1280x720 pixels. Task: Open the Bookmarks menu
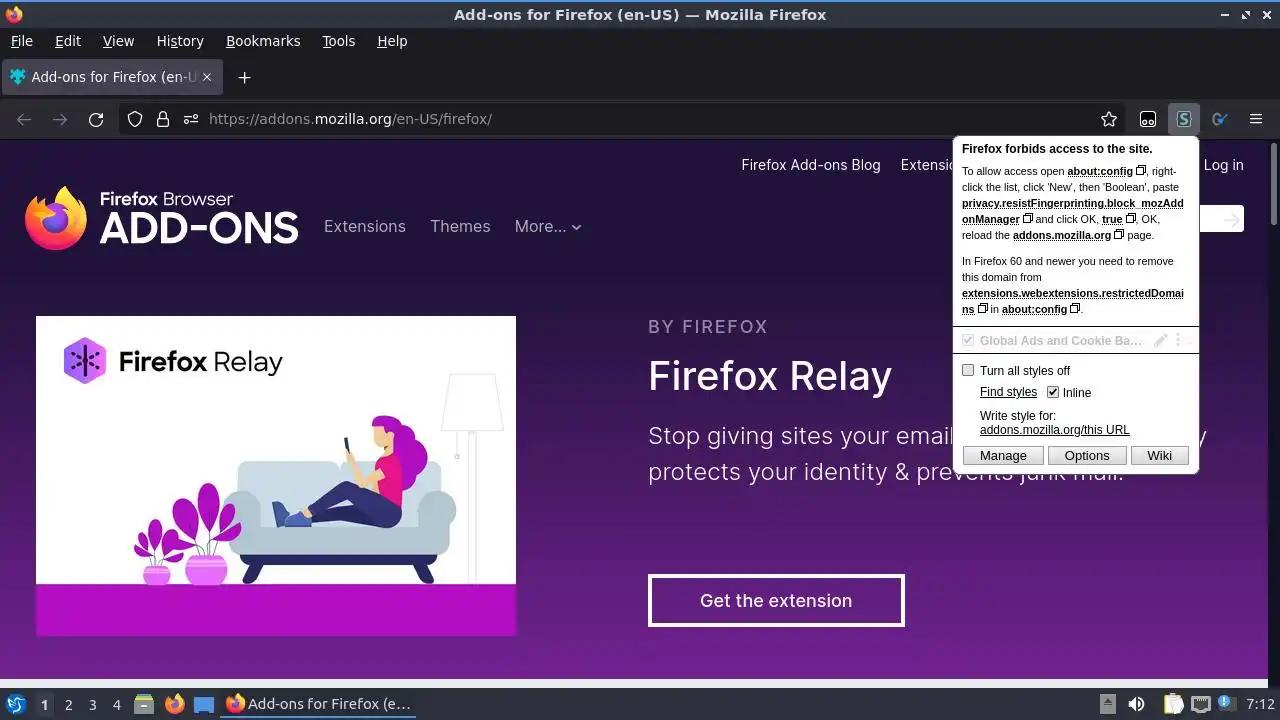point(263,41)
